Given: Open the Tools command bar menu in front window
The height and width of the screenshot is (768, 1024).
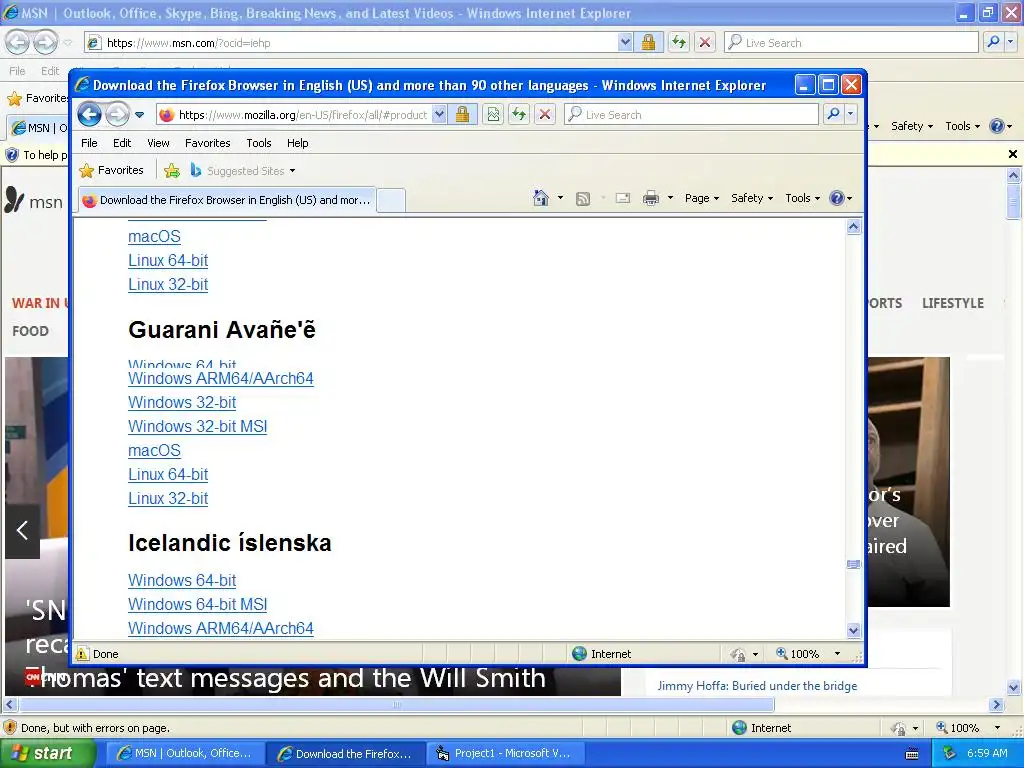Looking at the screenshot, I should [802, 198].
